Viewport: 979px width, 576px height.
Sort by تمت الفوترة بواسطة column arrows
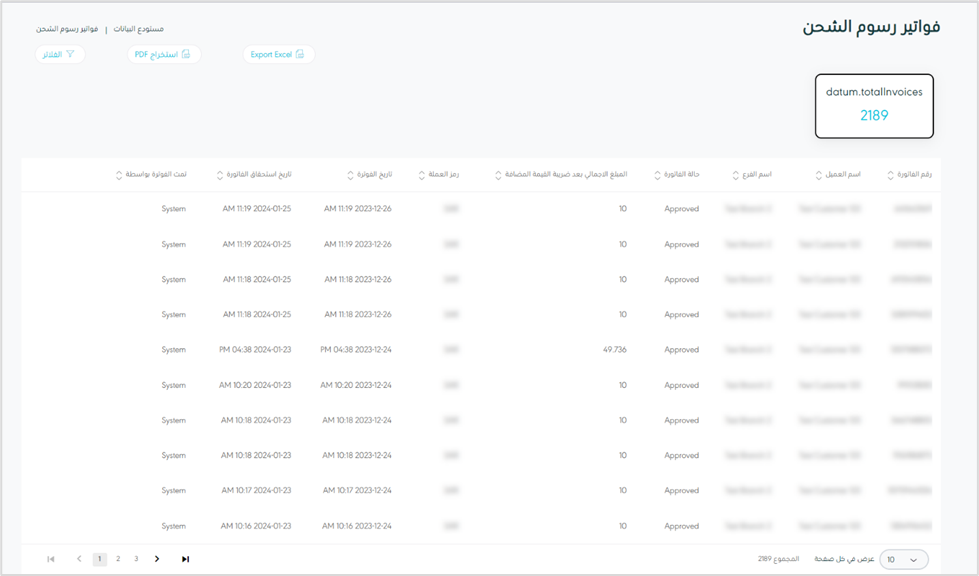point(120,175)
